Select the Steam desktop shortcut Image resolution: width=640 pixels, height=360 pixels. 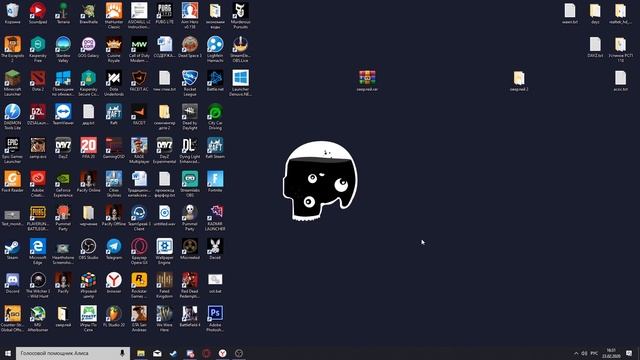[12, 249]
